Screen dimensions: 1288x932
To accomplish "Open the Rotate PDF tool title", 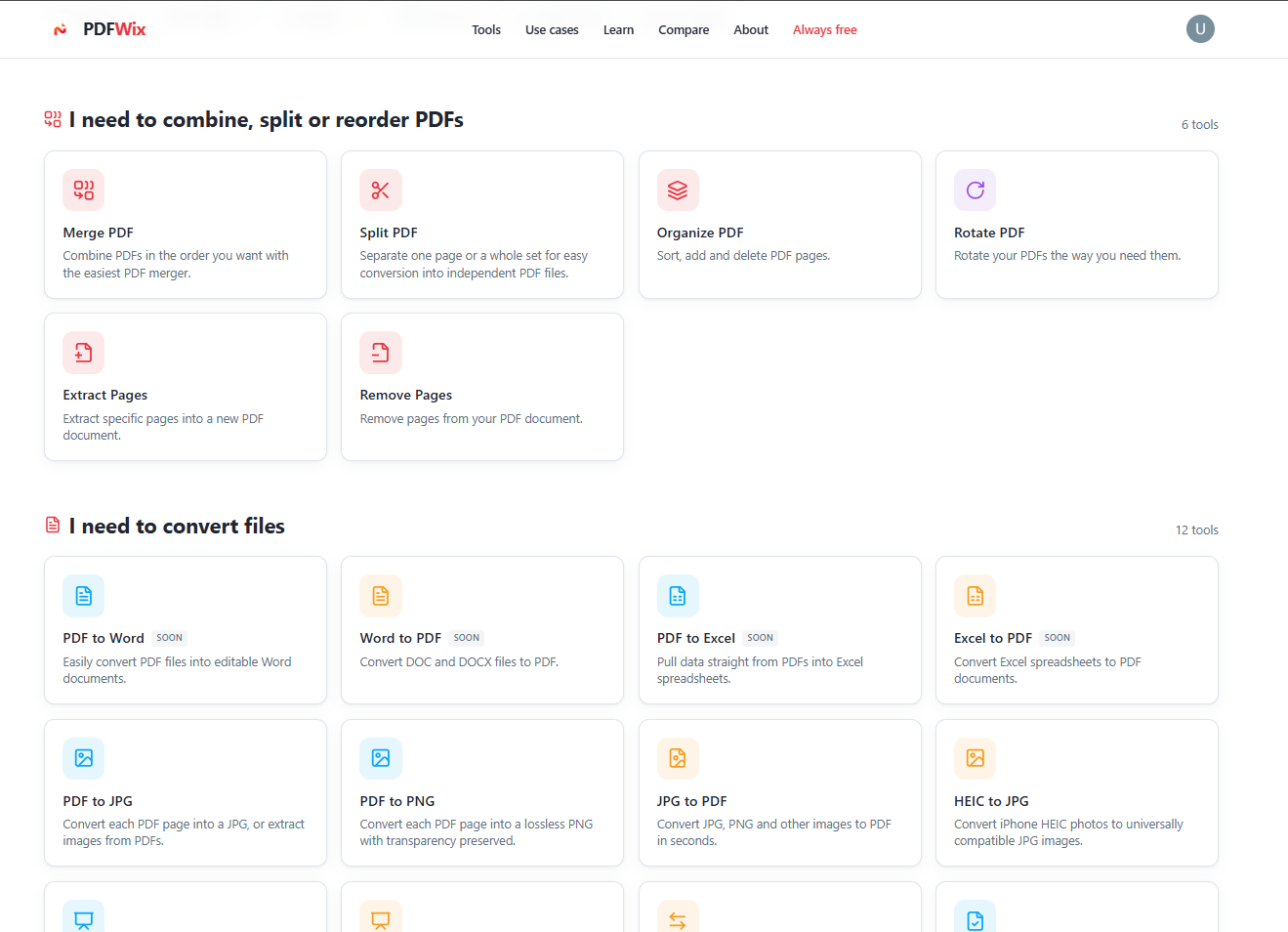I will [x=989, y=233].
